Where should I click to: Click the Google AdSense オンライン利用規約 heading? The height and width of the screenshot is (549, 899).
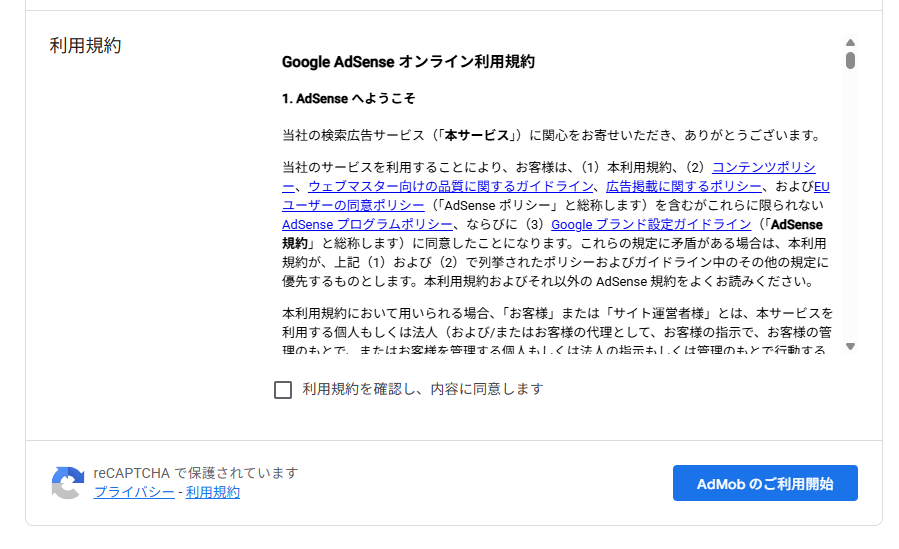408,61
